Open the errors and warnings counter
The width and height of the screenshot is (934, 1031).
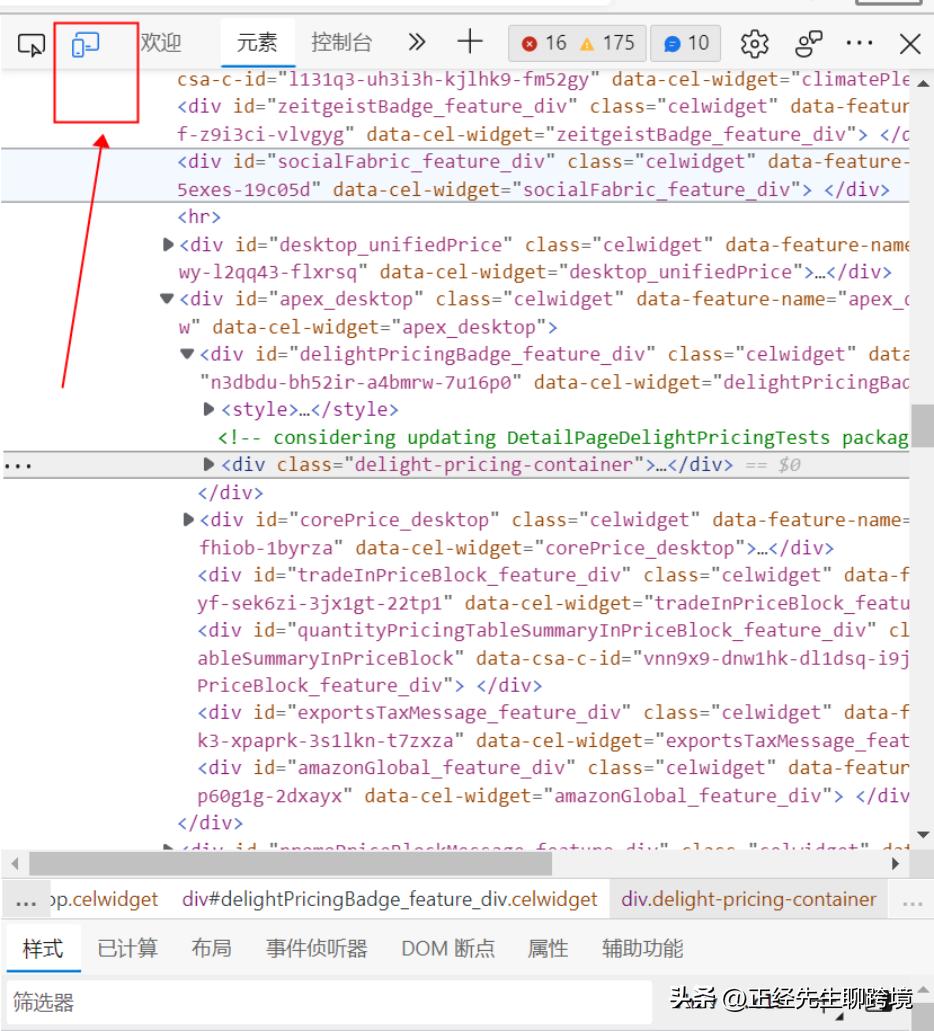point(578,43)
